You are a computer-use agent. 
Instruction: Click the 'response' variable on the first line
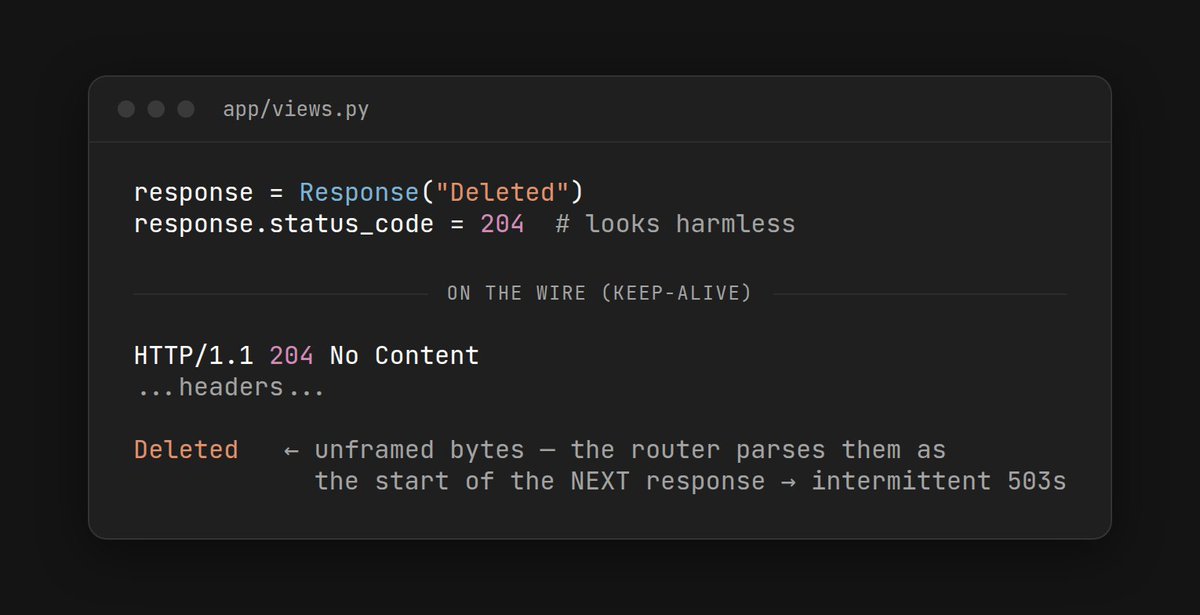[194, 193]
